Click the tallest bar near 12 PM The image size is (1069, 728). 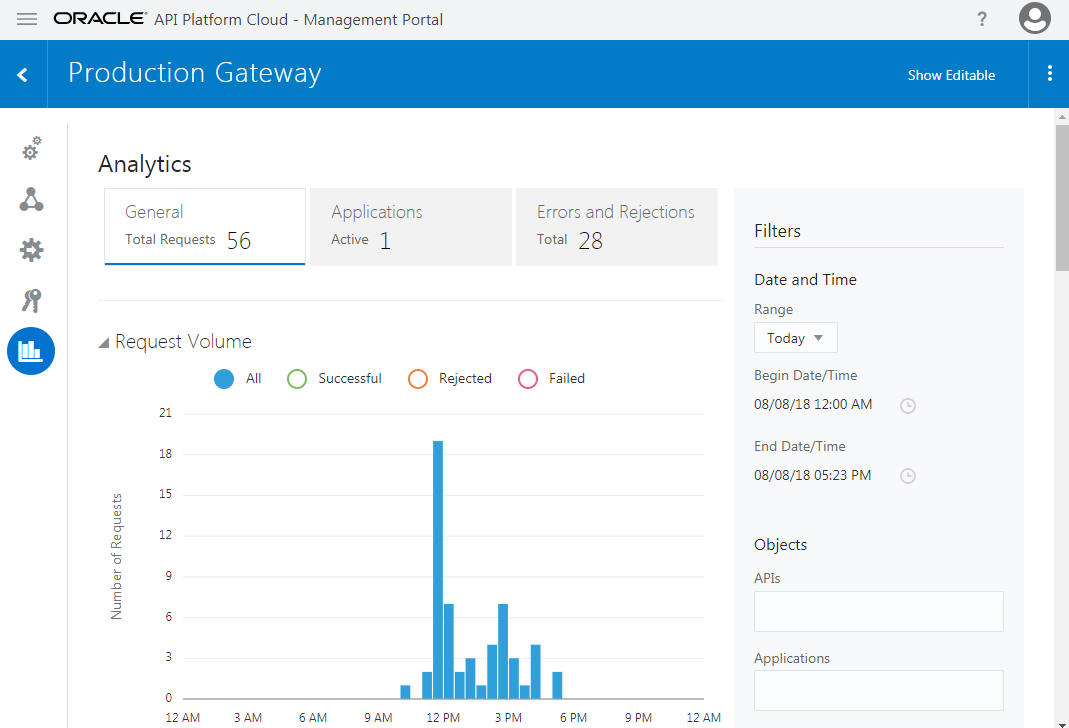pos(438,570)
